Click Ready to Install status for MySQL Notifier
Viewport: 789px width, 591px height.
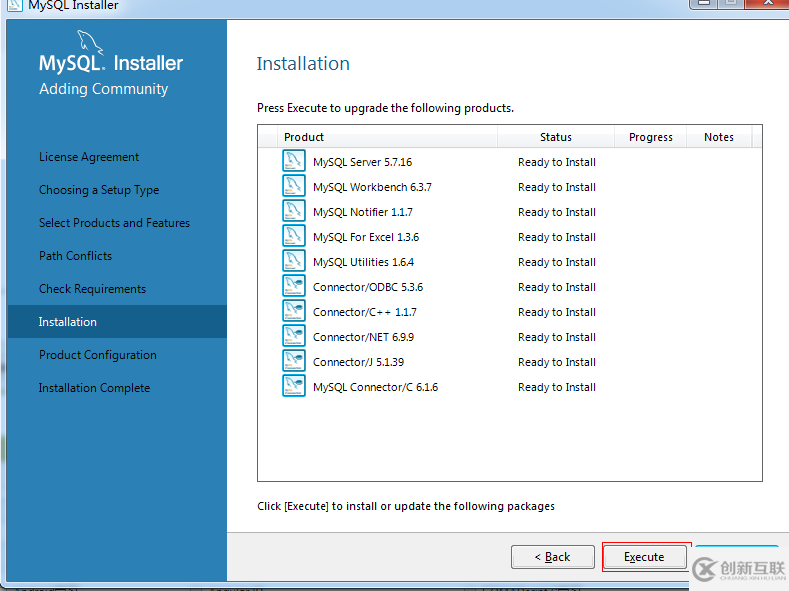coord(557,212)
